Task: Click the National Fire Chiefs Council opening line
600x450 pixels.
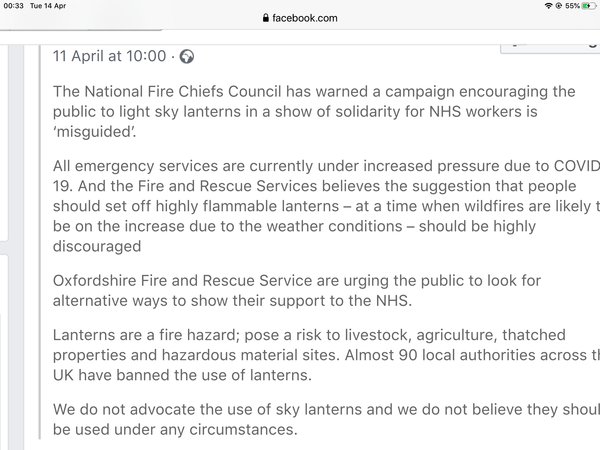Action: [314, 92]
